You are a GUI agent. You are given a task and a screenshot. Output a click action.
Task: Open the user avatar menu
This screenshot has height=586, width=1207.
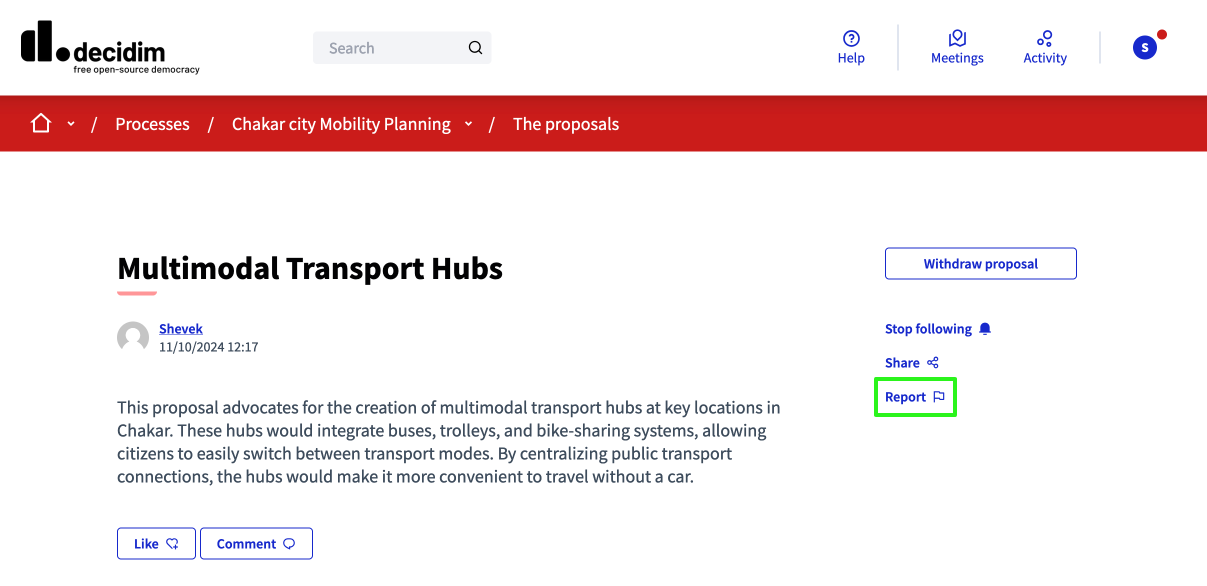pyautogui.click(x=1145, y=47)
